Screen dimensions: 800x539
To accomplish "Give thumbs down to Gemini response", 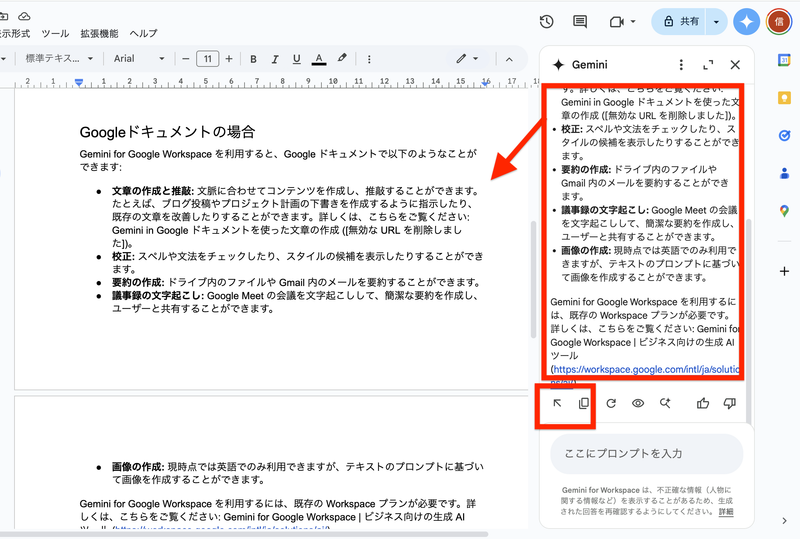I will 730,403.
